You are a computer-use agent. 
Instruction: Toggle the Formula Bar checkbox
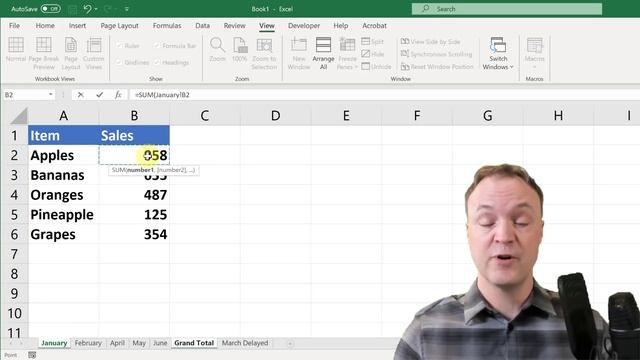157,46
